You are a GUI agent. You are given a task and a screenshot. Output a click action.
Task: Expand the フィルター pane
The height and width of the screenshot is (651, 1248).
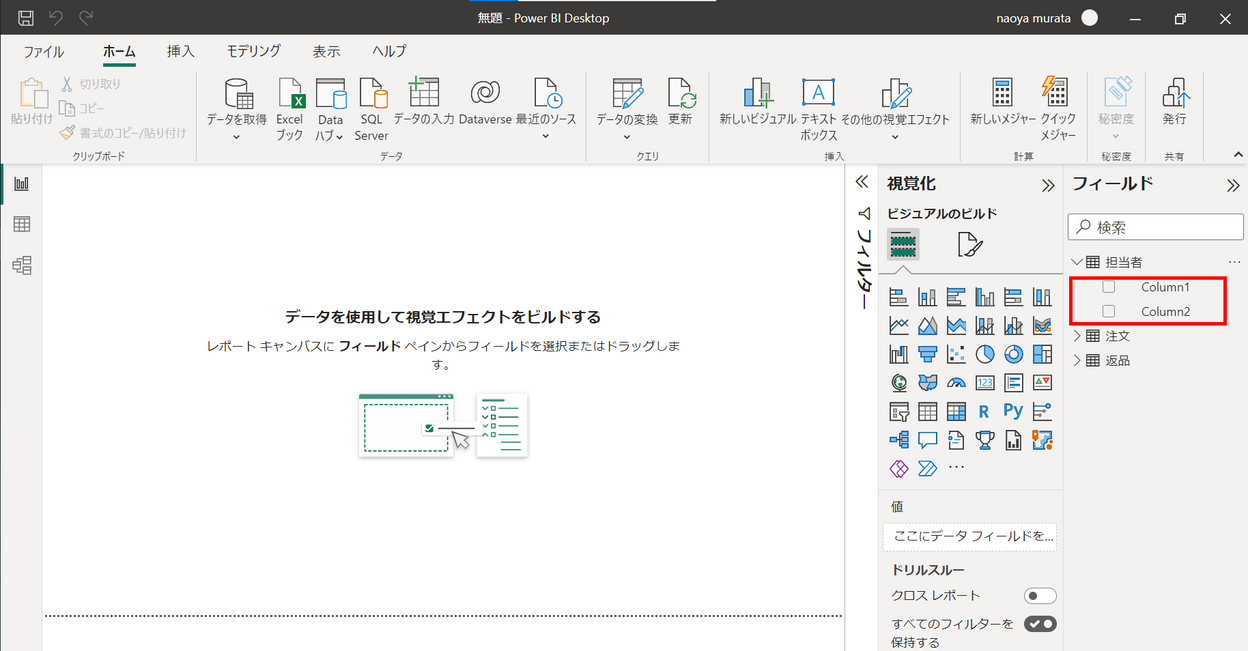pyautogui.click(x=862, y=183)
